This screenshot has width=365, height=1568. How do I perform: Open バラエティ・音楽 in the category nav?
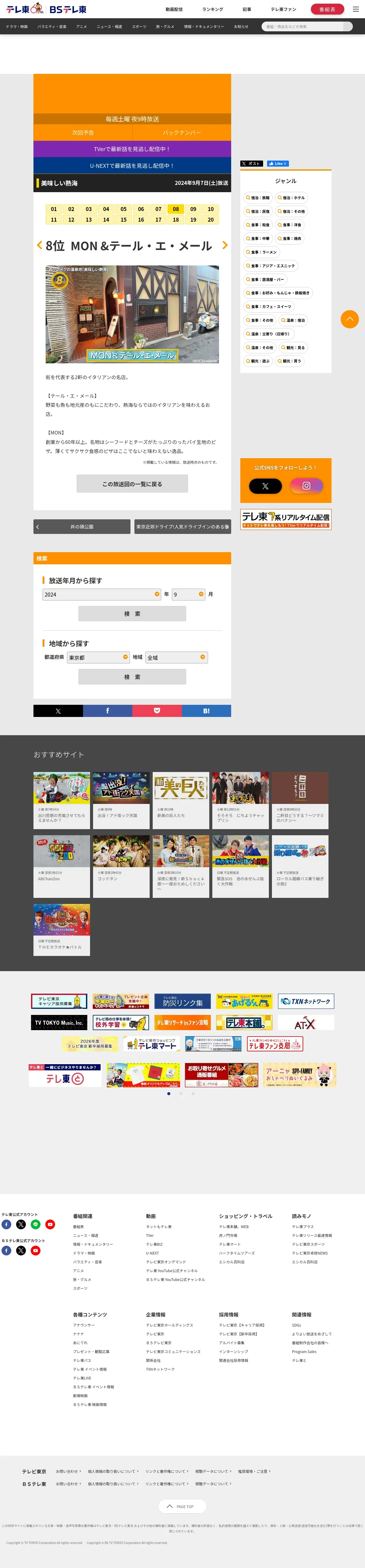tap(52, 27)
